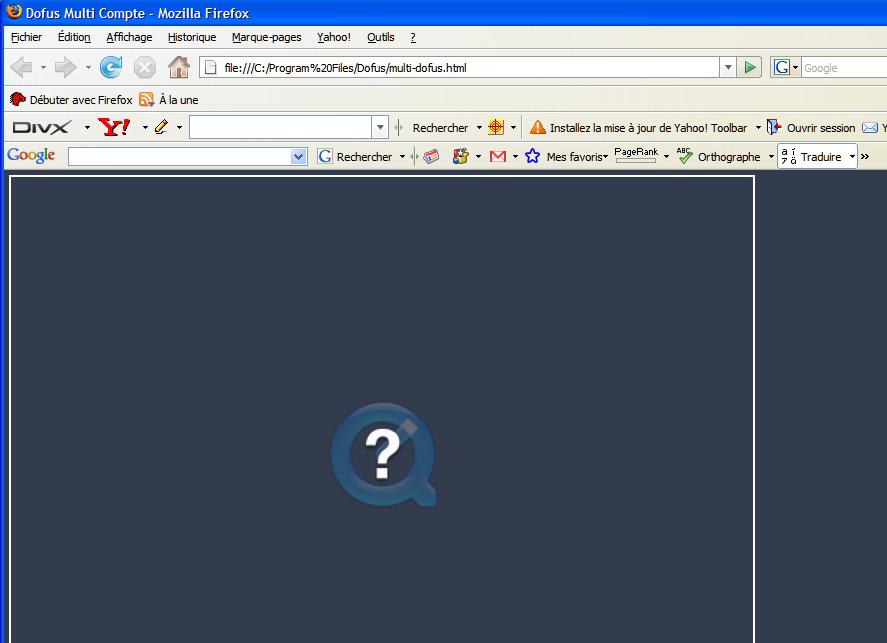Expand the Google toolbar search box dropdown
Image resolution: width=887 pixels, height=643 pixels.
click(298, 157)
